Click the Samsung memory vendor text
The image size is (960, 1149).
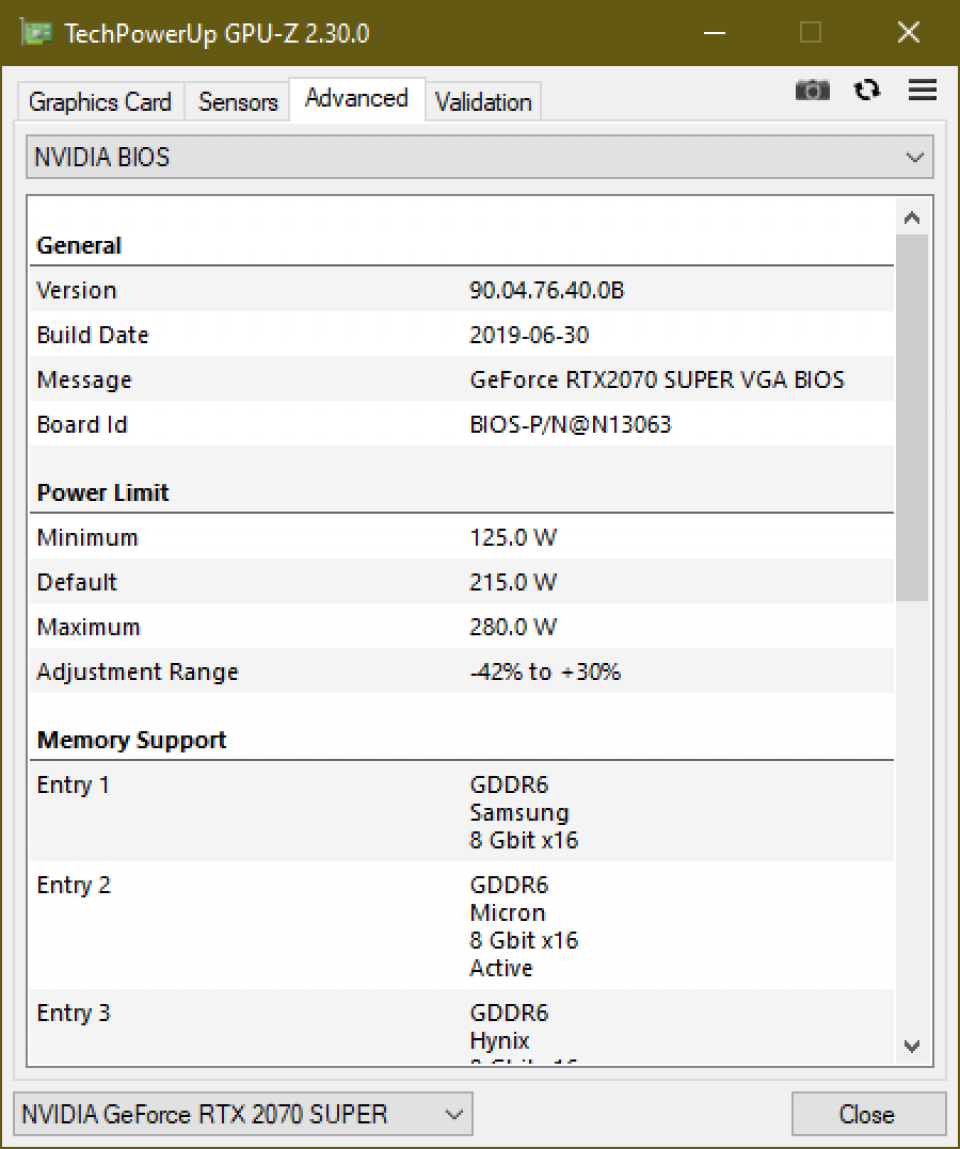519,813
